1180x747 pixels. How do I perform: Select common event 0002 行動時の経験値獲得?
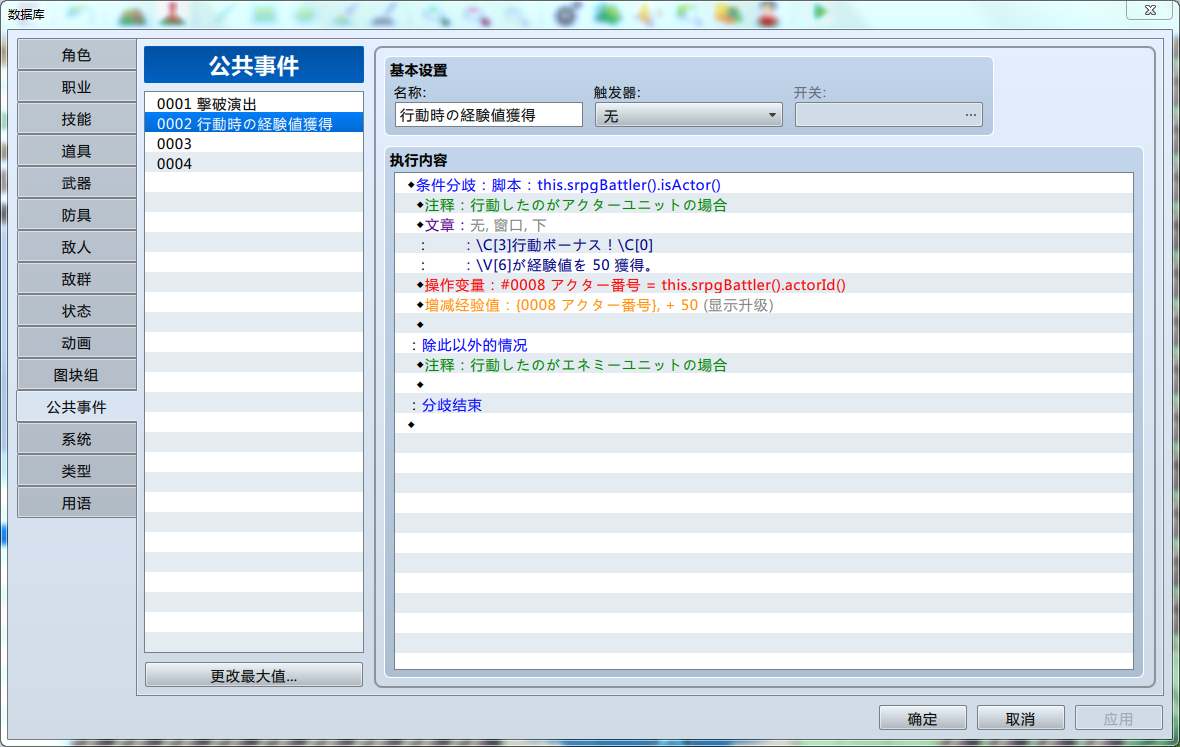(x=254, y=123)
